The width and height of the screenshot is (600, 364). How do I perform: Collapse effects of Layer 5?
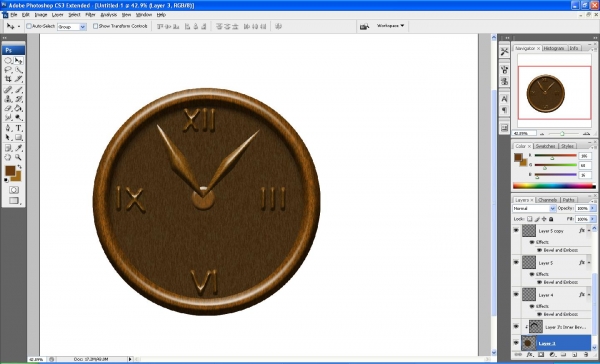(x=589, y=263)
